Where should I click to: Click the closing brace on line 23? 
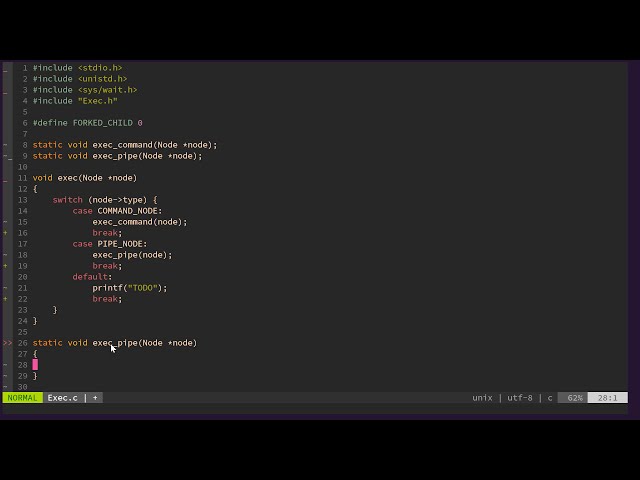[55, 310]
